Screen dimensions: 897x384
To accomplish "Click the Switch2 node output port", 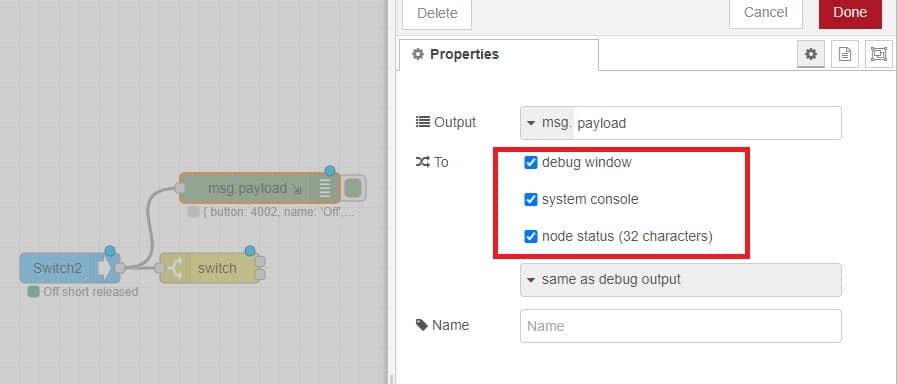I will click(x=120, y=268).
